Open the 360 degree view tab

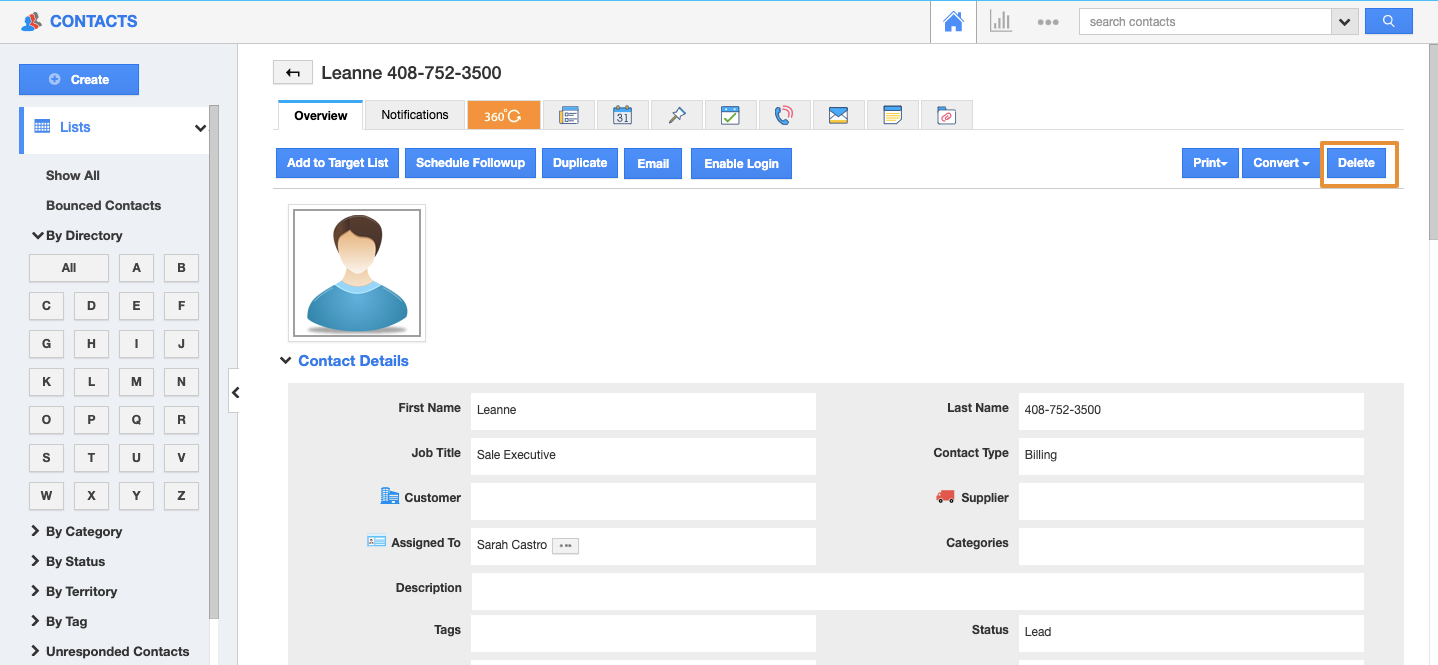503,115
